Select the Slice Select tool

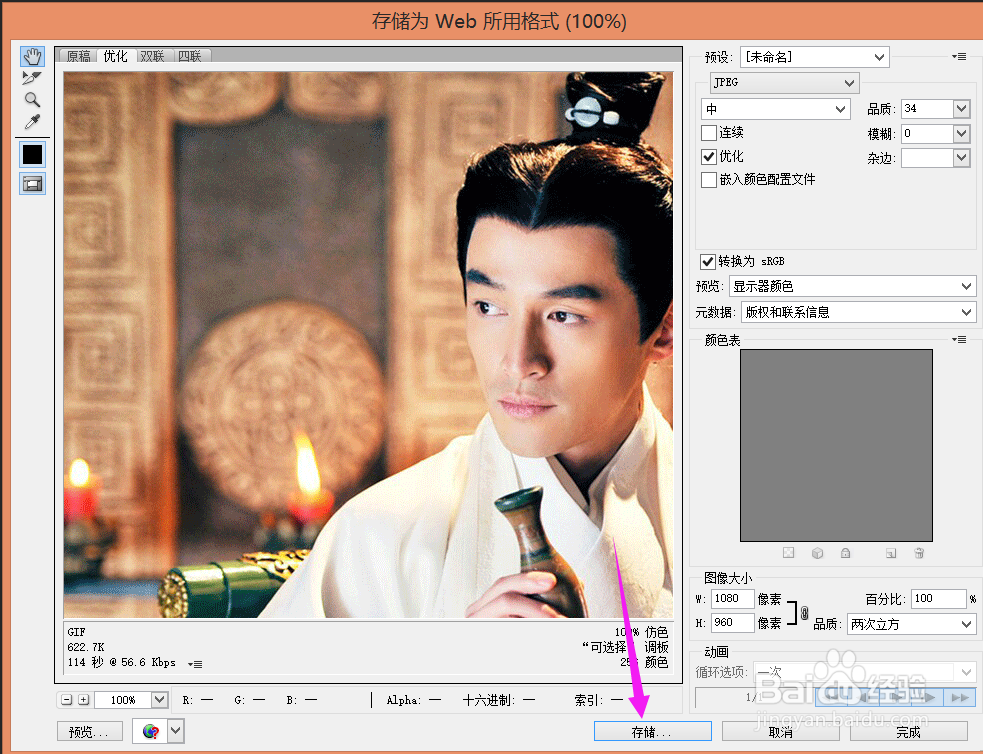(x=32, y=78)
